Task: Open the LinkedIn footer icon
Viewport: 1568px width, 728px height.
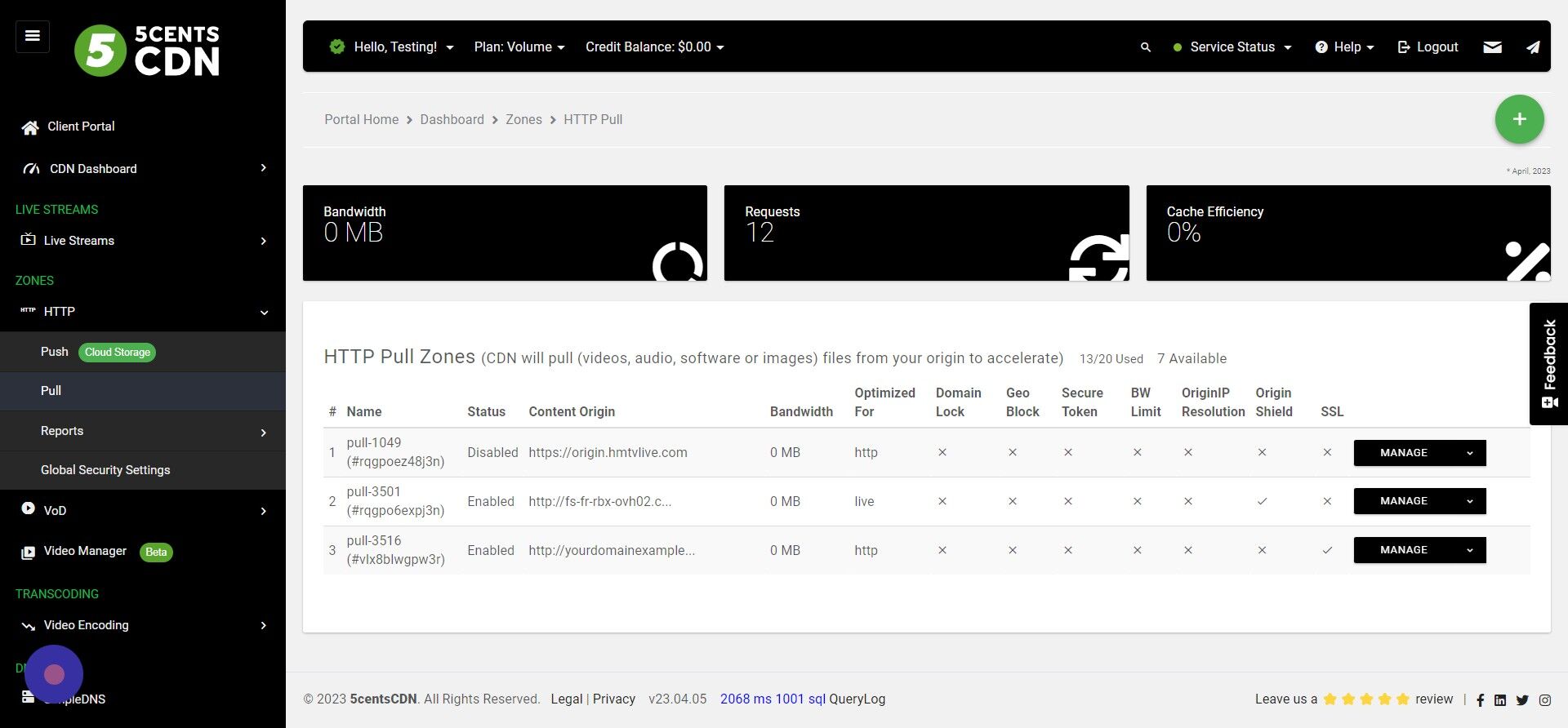Action: [x=1500, y=700]
